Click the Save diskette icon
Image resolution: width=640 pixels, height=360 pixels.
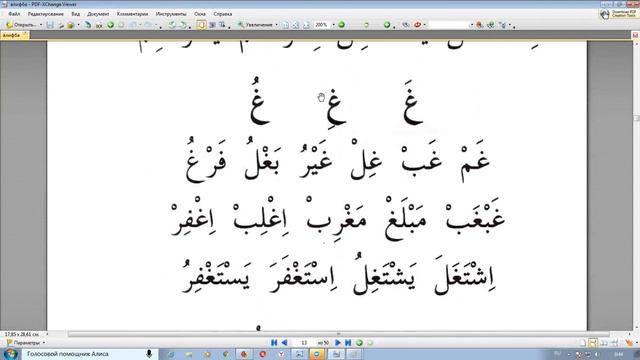[50, 25]
